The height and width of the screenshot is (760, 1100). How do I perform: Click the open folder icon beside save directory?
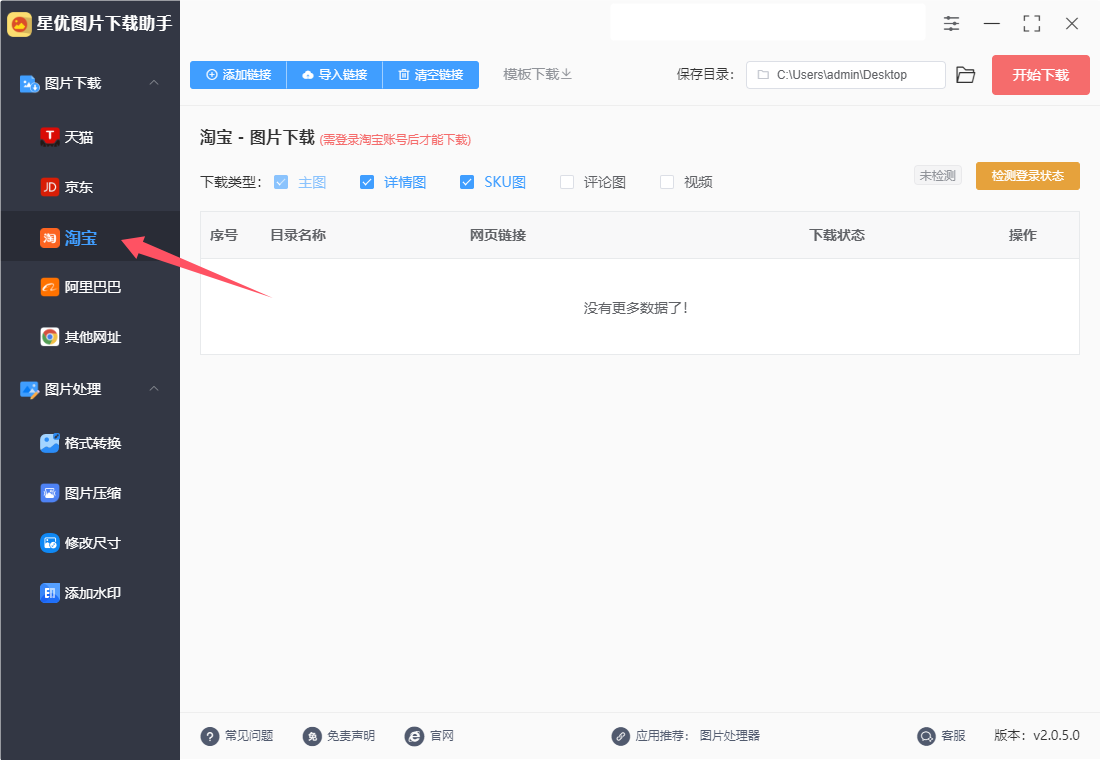[965, 75]
